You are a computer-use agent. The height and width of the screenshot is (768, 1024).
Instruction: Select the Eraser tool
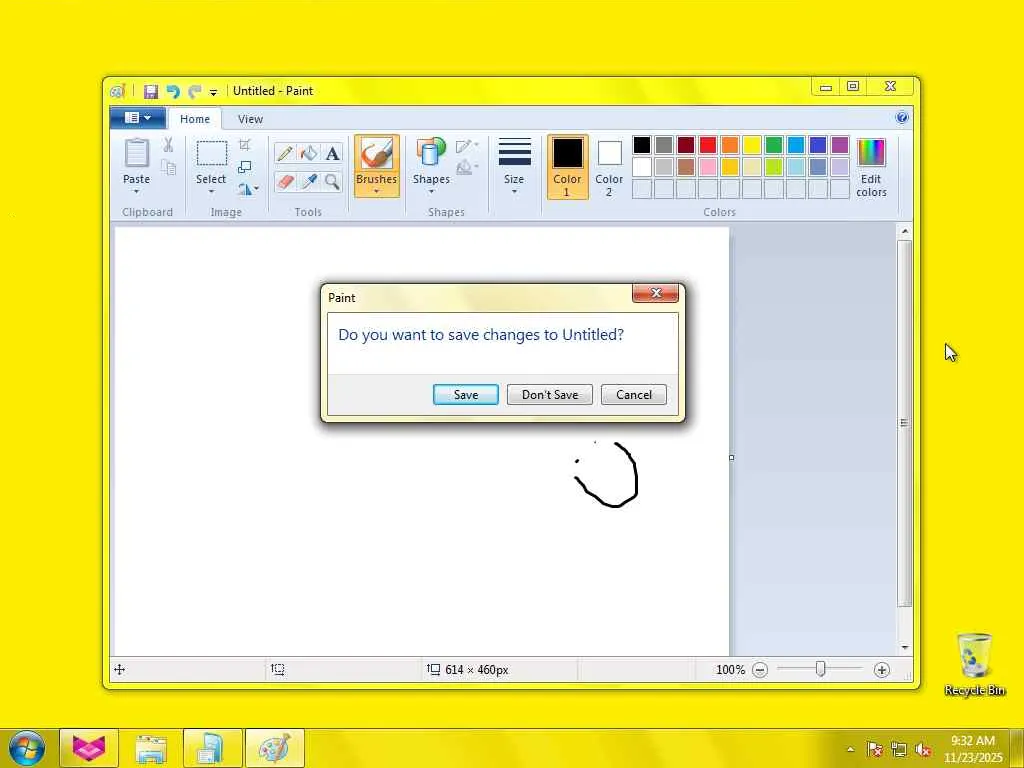coord(285,182)
